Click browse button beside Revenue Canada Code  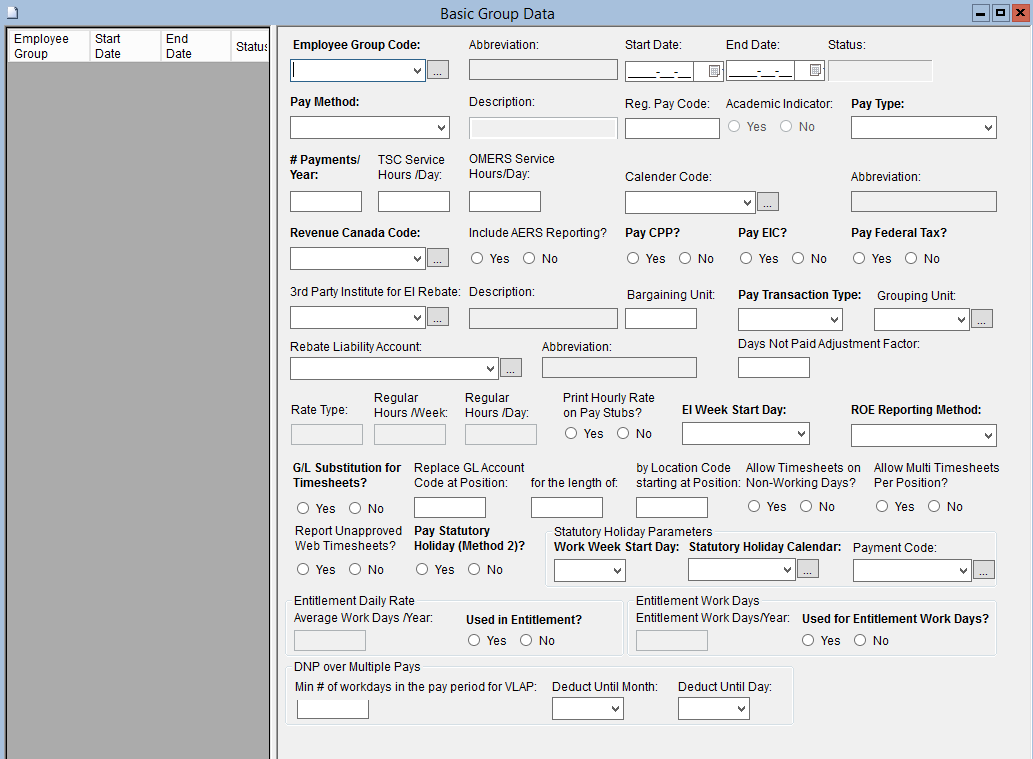tap(438, 258)
